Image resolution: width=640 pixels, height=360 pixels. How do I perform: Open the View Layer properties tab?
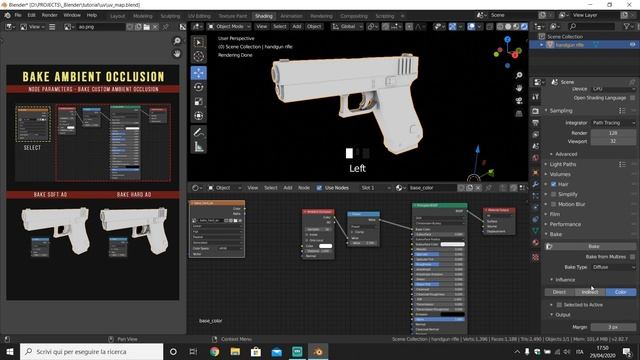(536, 134)
